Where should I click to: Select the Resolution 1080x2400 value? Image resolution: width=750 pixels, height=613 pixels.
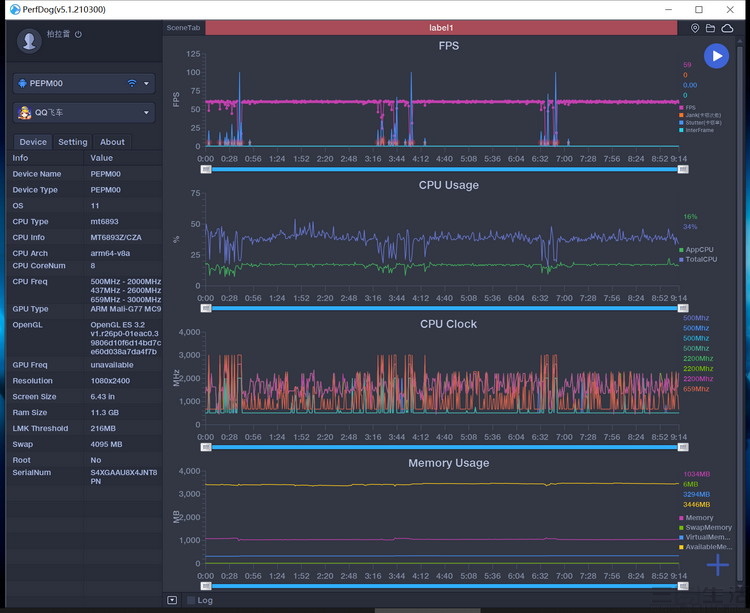coord(110,381)
